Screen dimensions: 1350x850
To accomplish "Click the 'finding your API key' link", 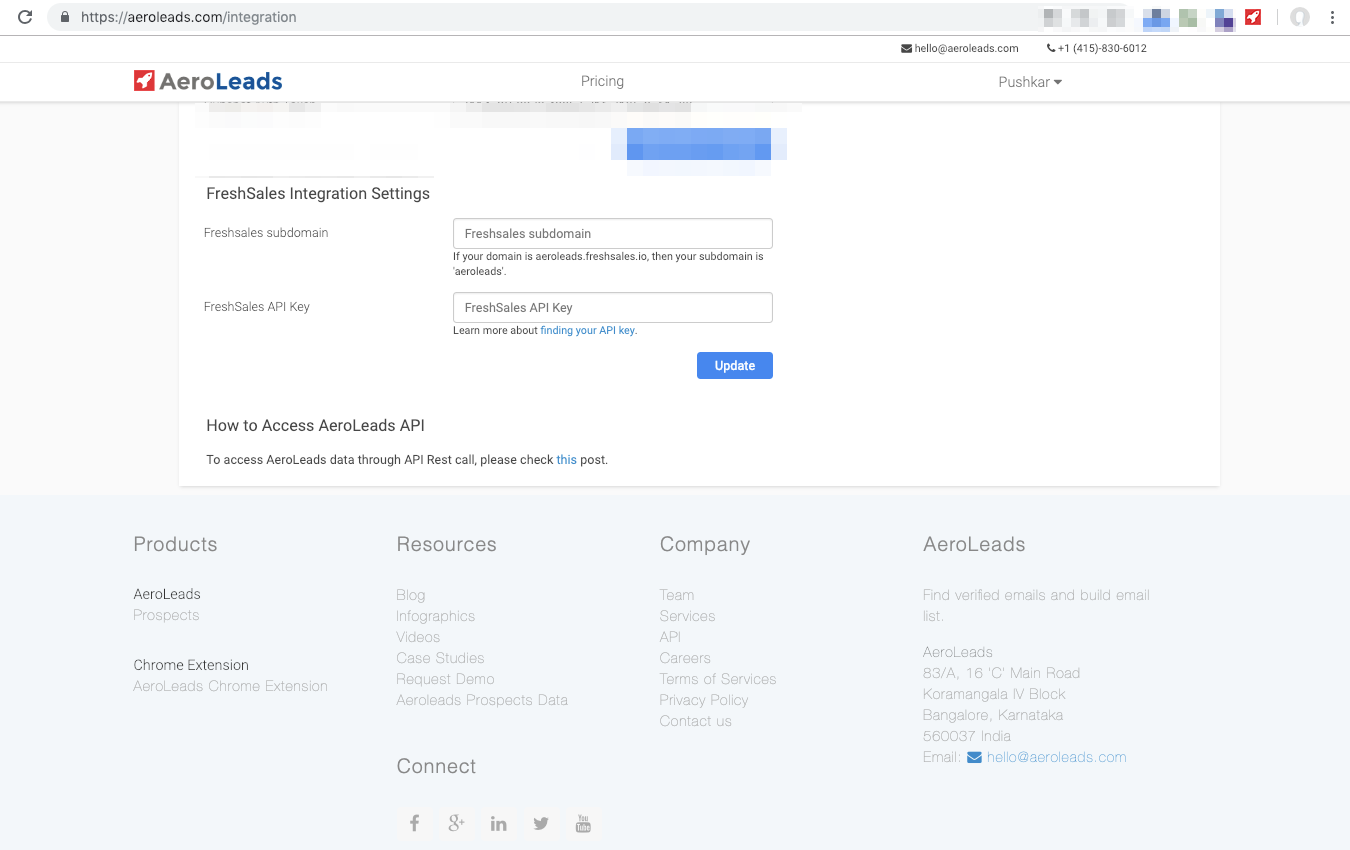I will pos(588,330).
